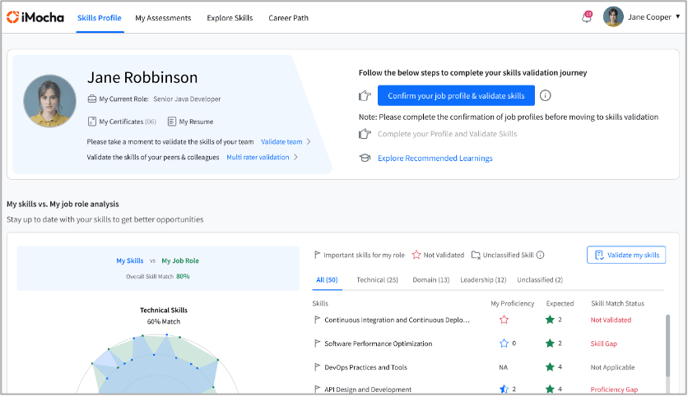
Task: Click Jane Robbinson's profile photo
Action: [50, 101]
